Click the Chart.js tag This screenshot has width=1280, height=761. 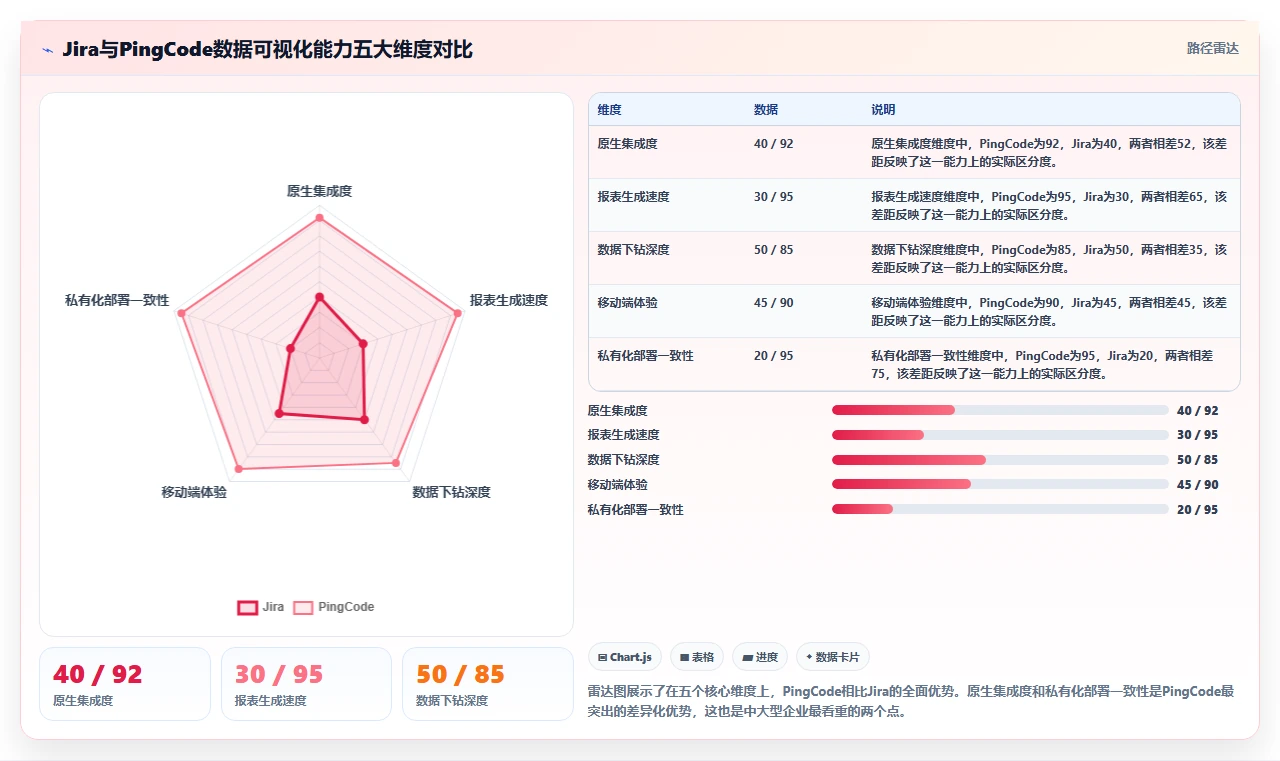625,657
